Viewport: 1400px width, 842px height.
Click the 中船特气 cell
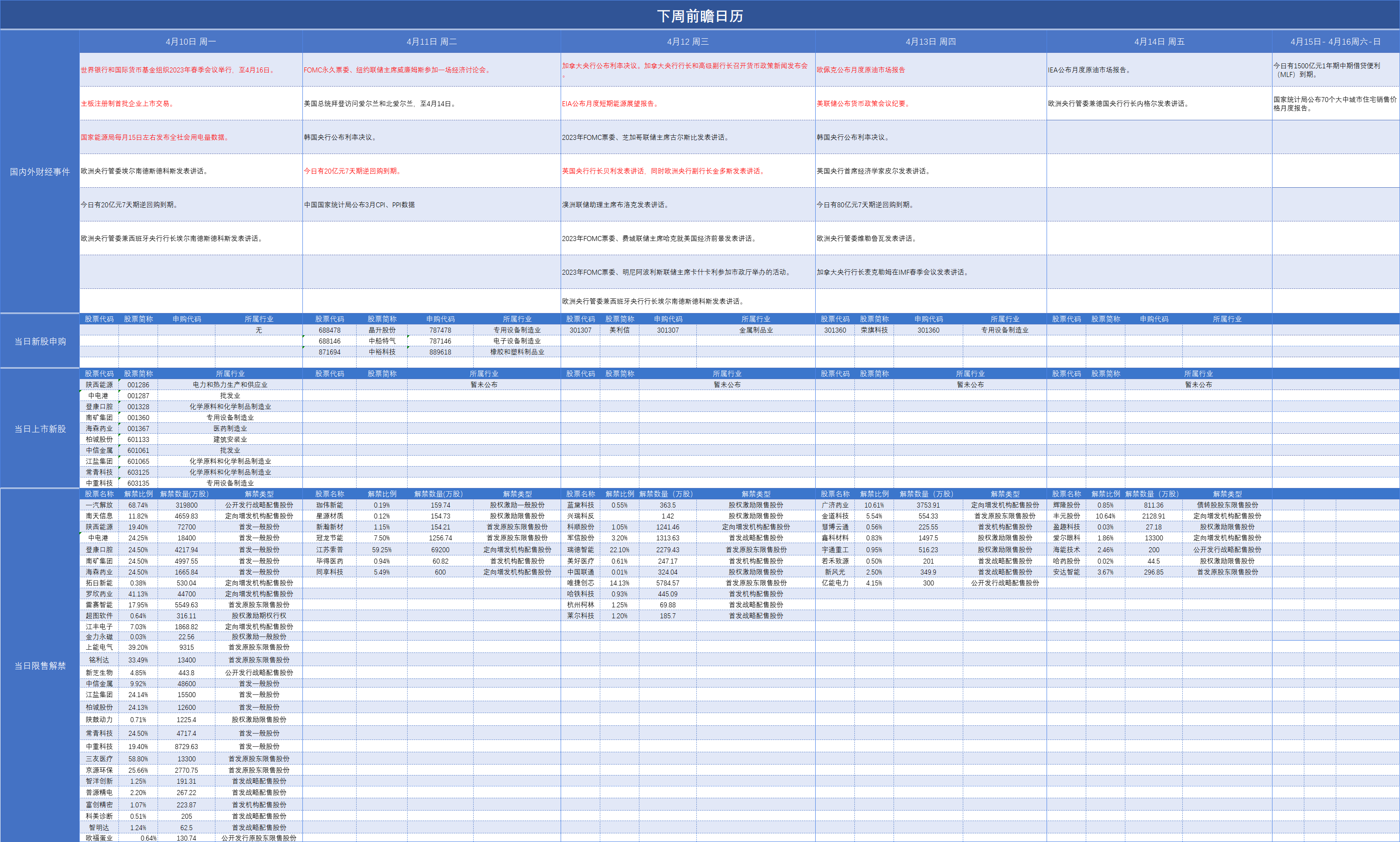click(x=382, y=341)
